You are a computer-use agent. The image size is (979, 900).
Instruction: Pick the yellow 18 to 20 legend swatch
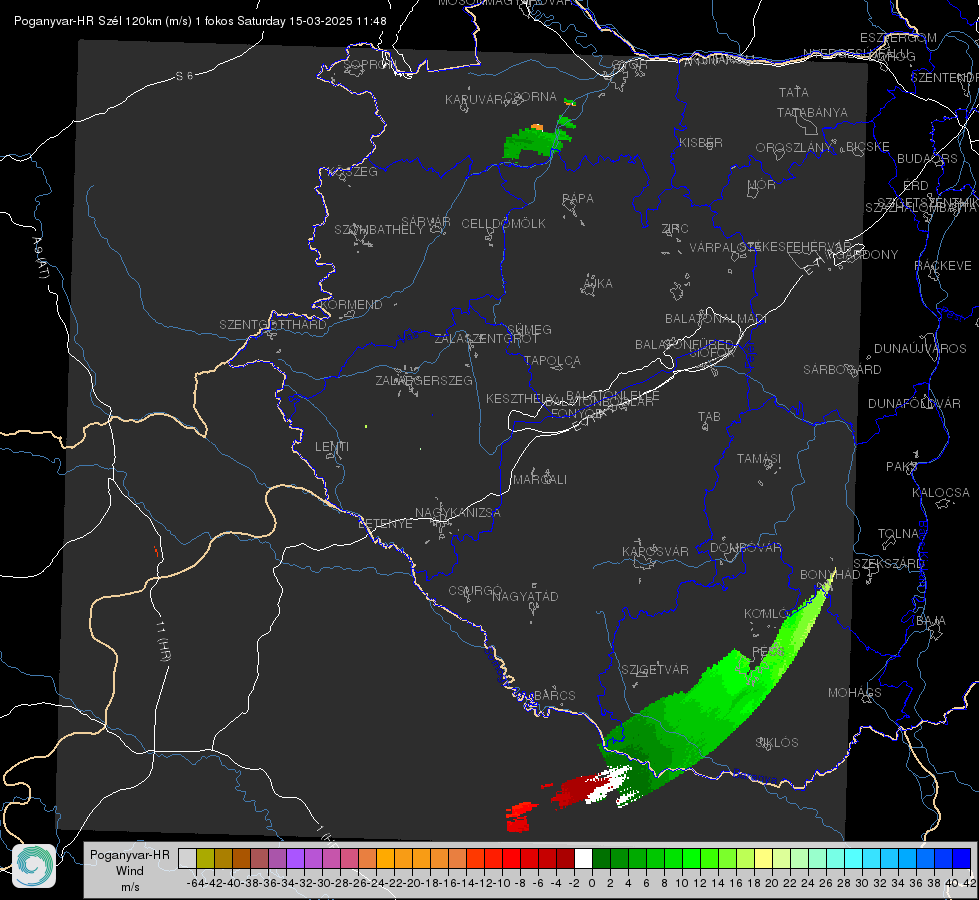[763, 859]
